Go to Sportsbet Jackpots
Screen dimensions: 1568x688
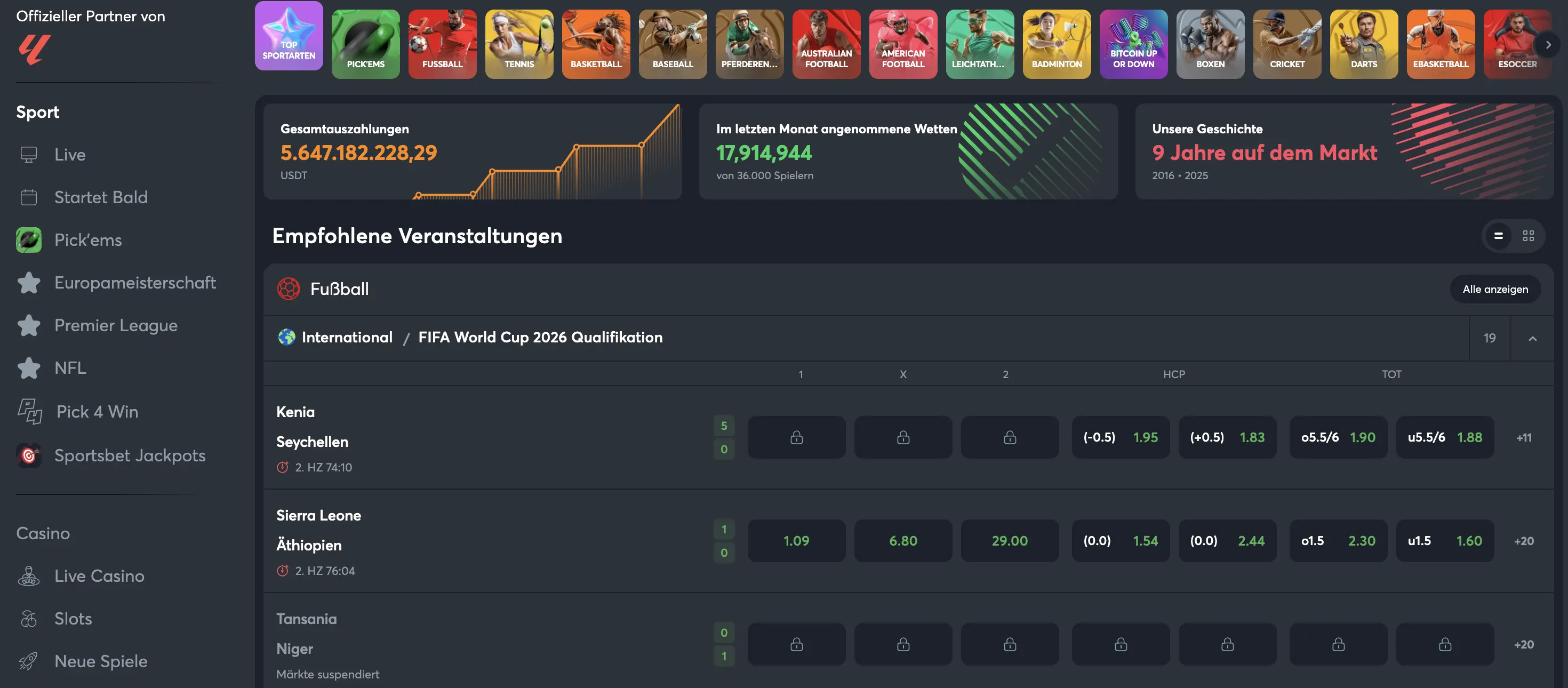tap(129, 455)
